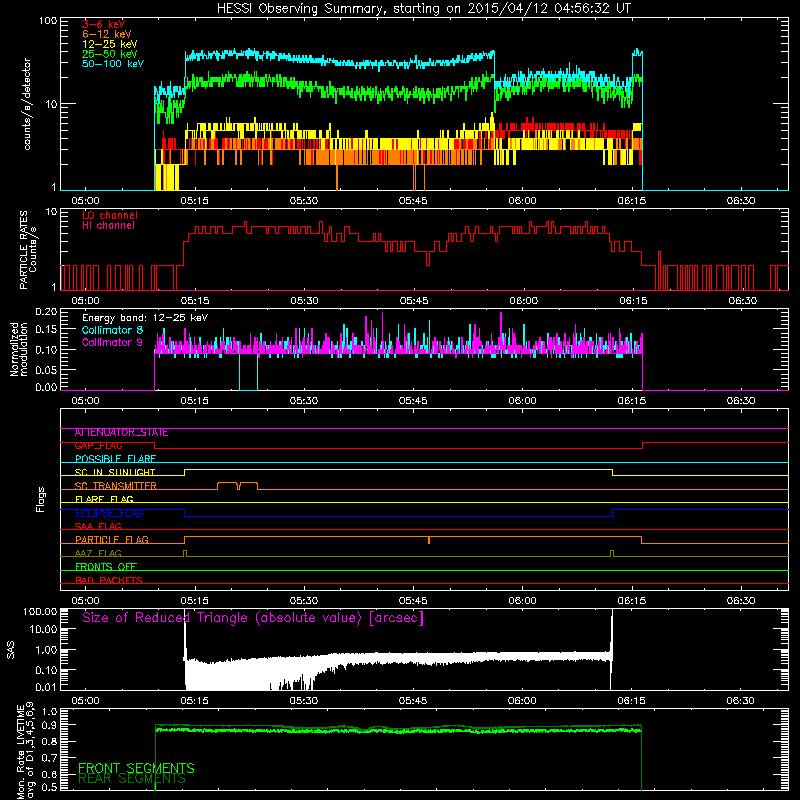Click the Size of Reduced Triangle caption
Image resolution: width=800 pixels, height=800 pixels.
tap(253, 618)
